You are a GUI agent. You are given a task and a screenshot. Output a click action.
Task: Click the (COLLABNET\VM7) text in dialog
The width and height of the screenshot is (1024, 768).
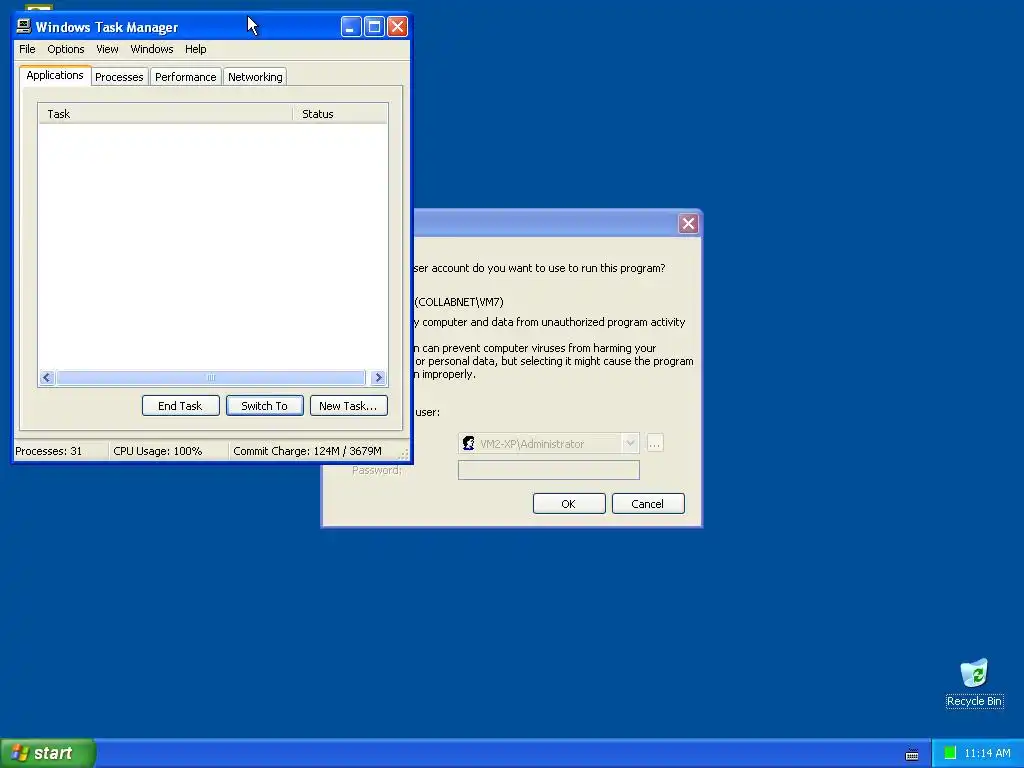pyautogui.click(x=459, y=302)
